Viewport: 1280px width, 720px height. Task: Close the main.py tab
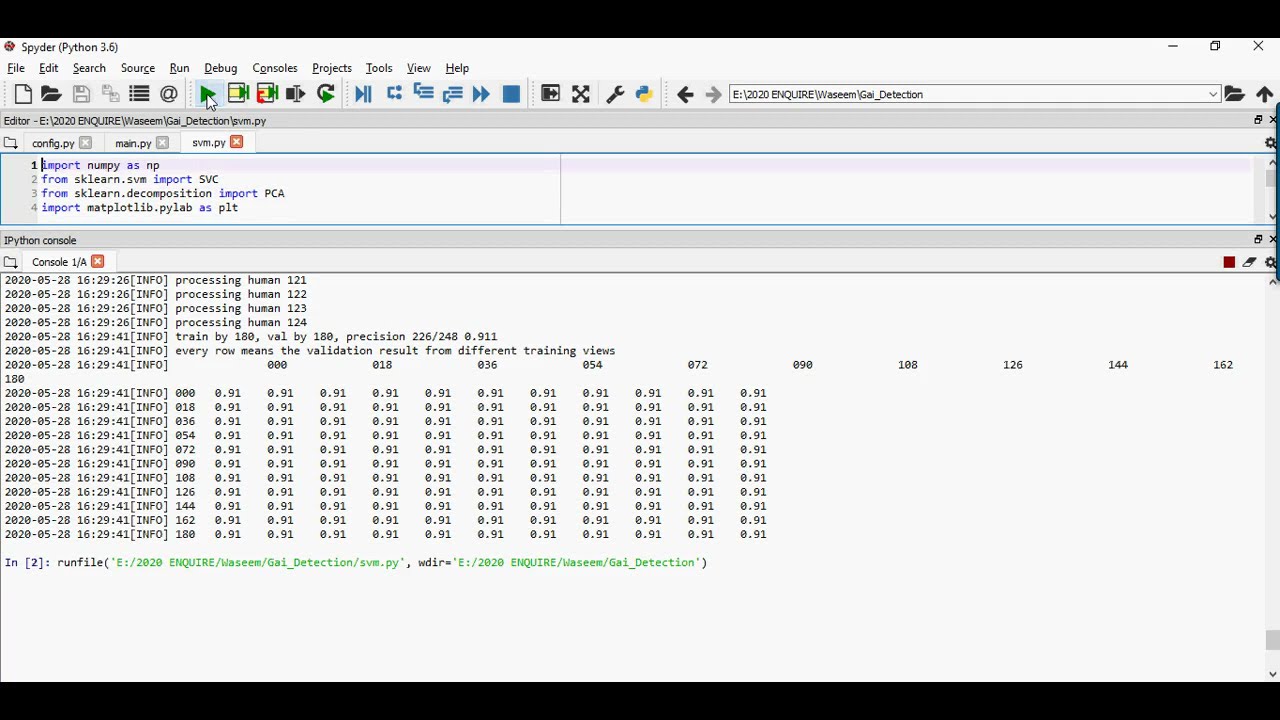point(162,143)
